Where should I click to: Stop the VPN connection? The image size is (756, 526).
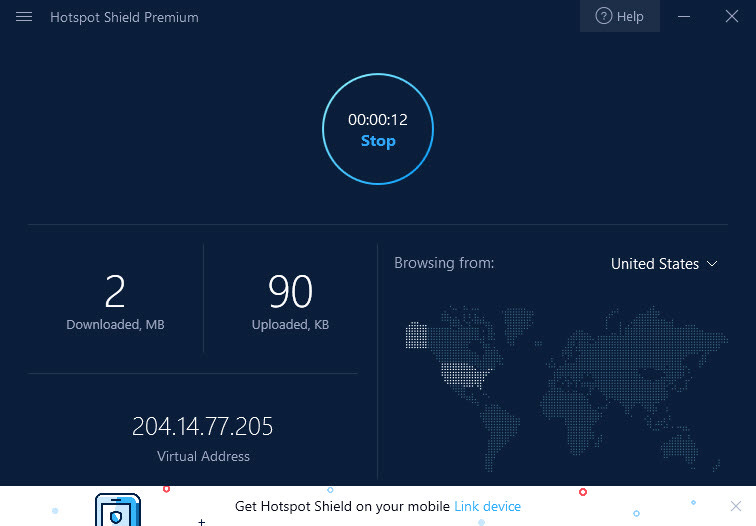click(x=378, y=141)
